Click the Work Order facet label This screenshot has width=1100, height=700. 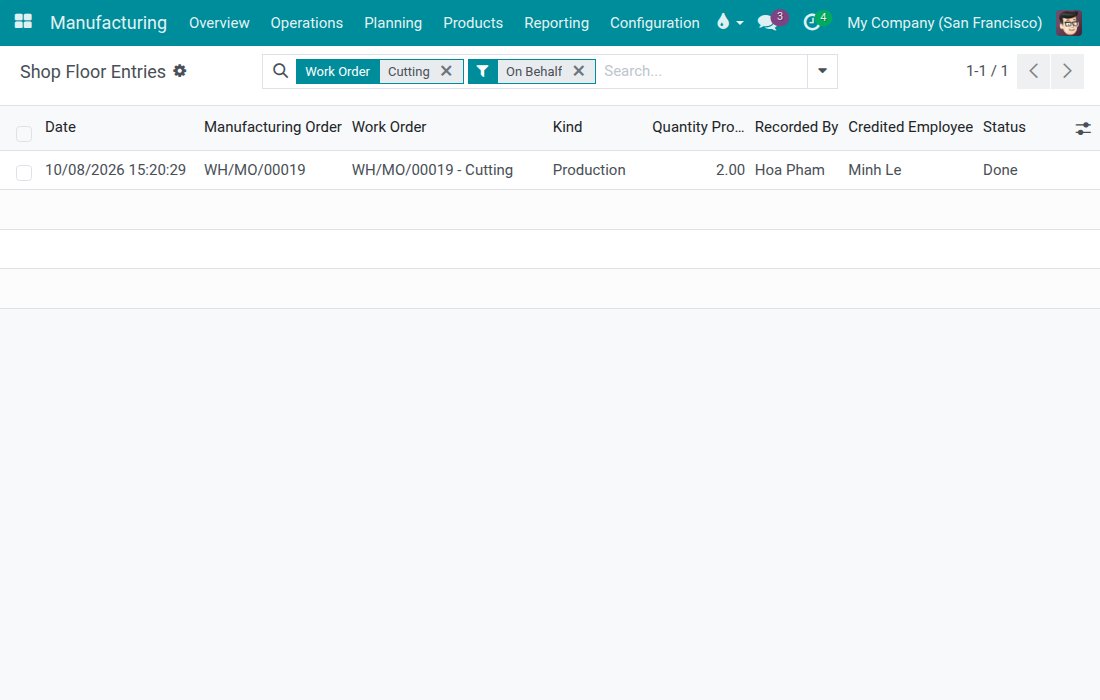pos(337,71)
